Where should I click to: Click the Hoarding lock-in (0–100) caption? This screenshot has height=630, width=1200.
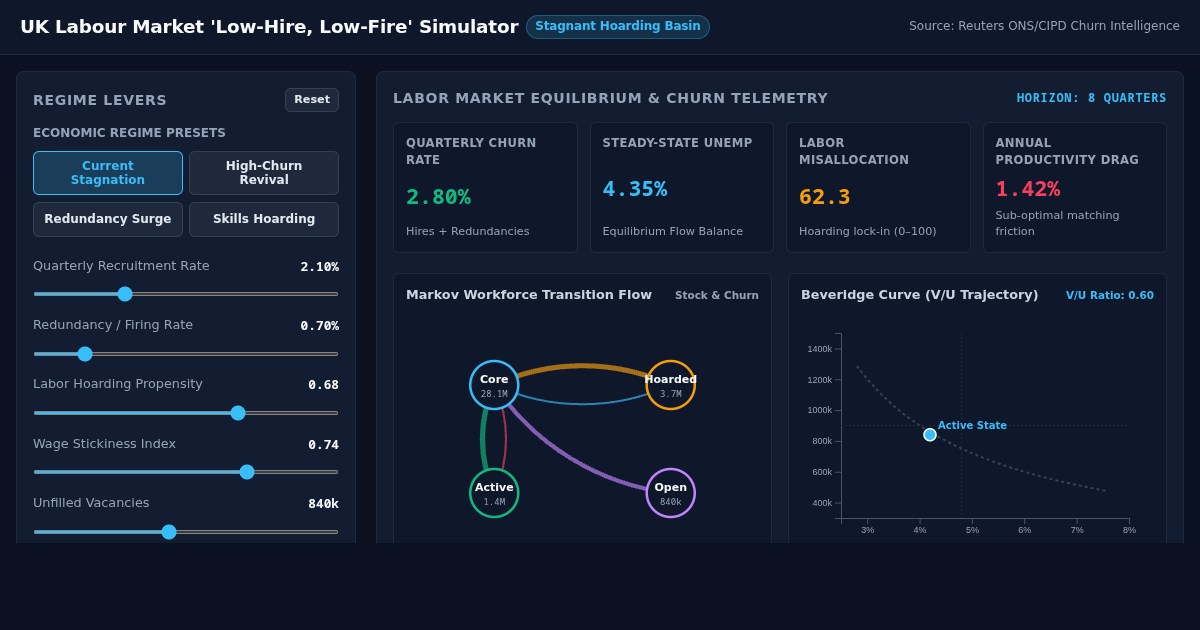click(868, 232)
